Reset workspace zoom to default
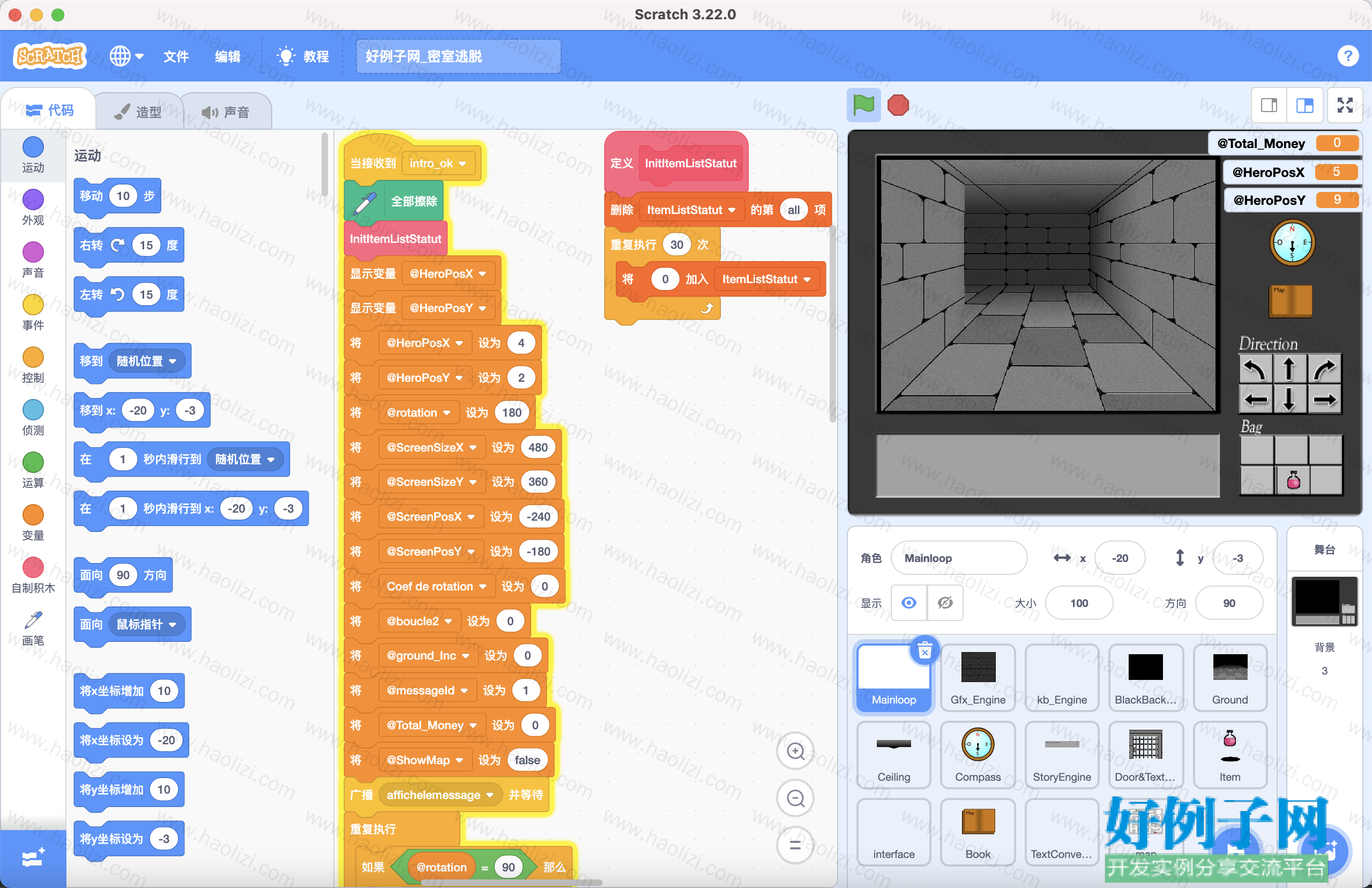The height and width of the screenshot is (888, 1372). tap(795, 845)
